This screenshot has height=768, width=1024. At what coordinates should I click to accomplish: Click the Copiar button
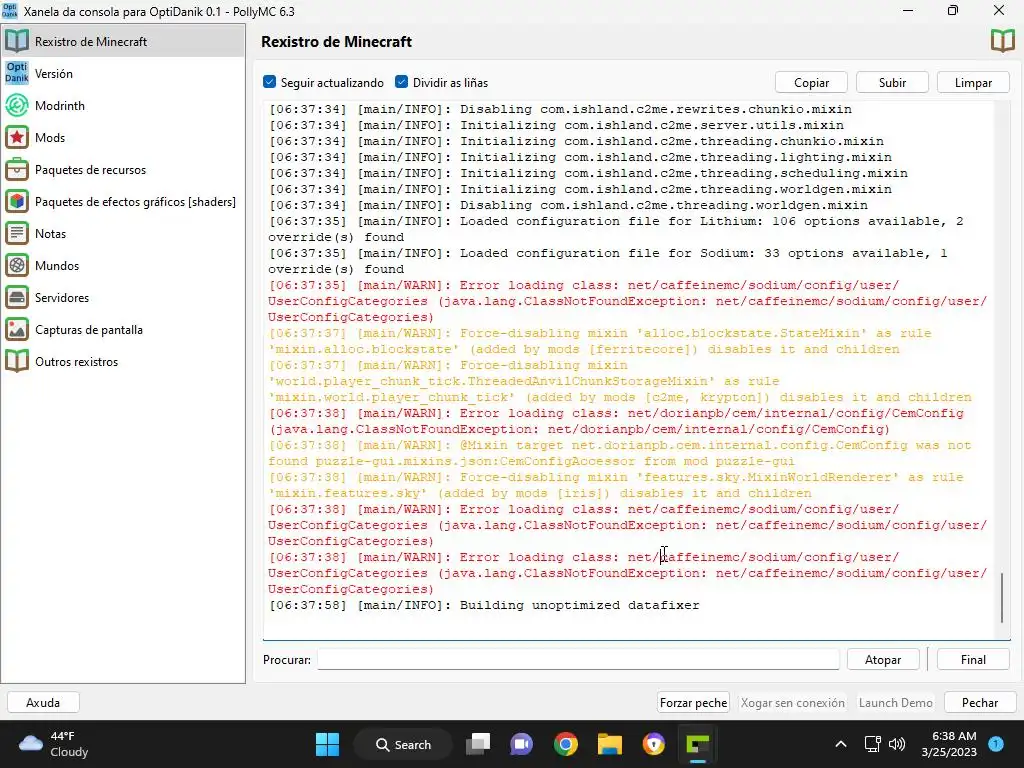pyautogui.click(x=811, y=82)
